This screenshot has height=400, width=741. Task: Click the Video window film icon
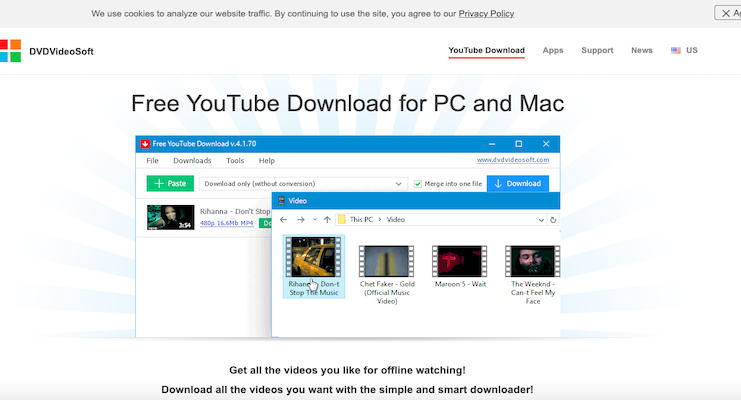(x=282, y=200)
